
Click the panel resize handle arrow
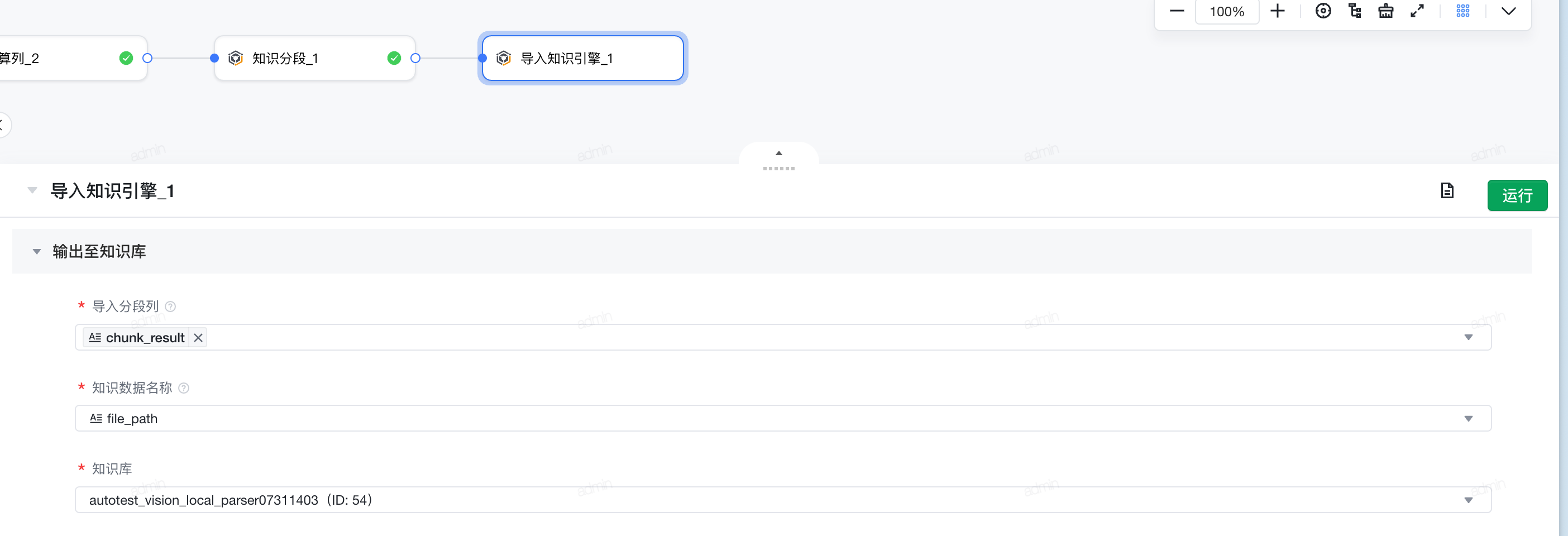pyautogui.click(x=778, y=154)
